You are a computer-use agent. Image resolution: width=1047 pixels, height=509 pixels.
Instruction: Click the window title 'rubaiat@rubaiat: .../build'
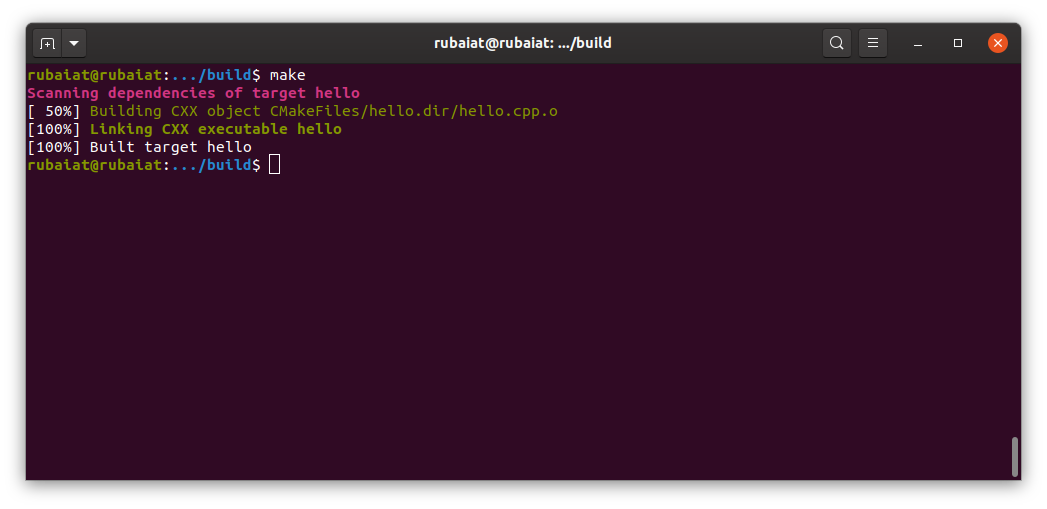click(522, 43)
